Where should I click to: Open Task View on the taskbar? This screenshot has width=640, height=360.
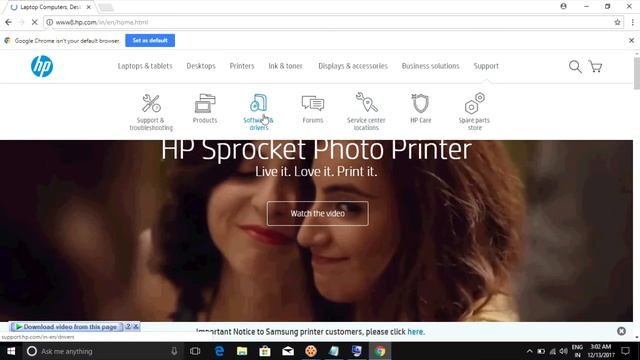tap(195, 351)
